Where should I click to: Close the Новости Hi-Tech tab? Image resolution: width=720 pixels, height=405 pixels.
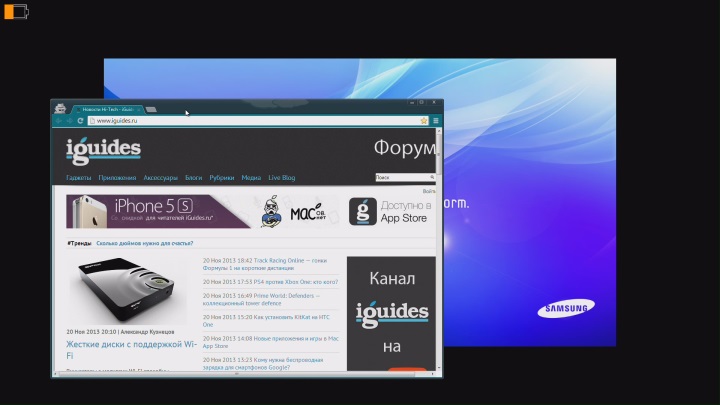[x=138, y=110]
